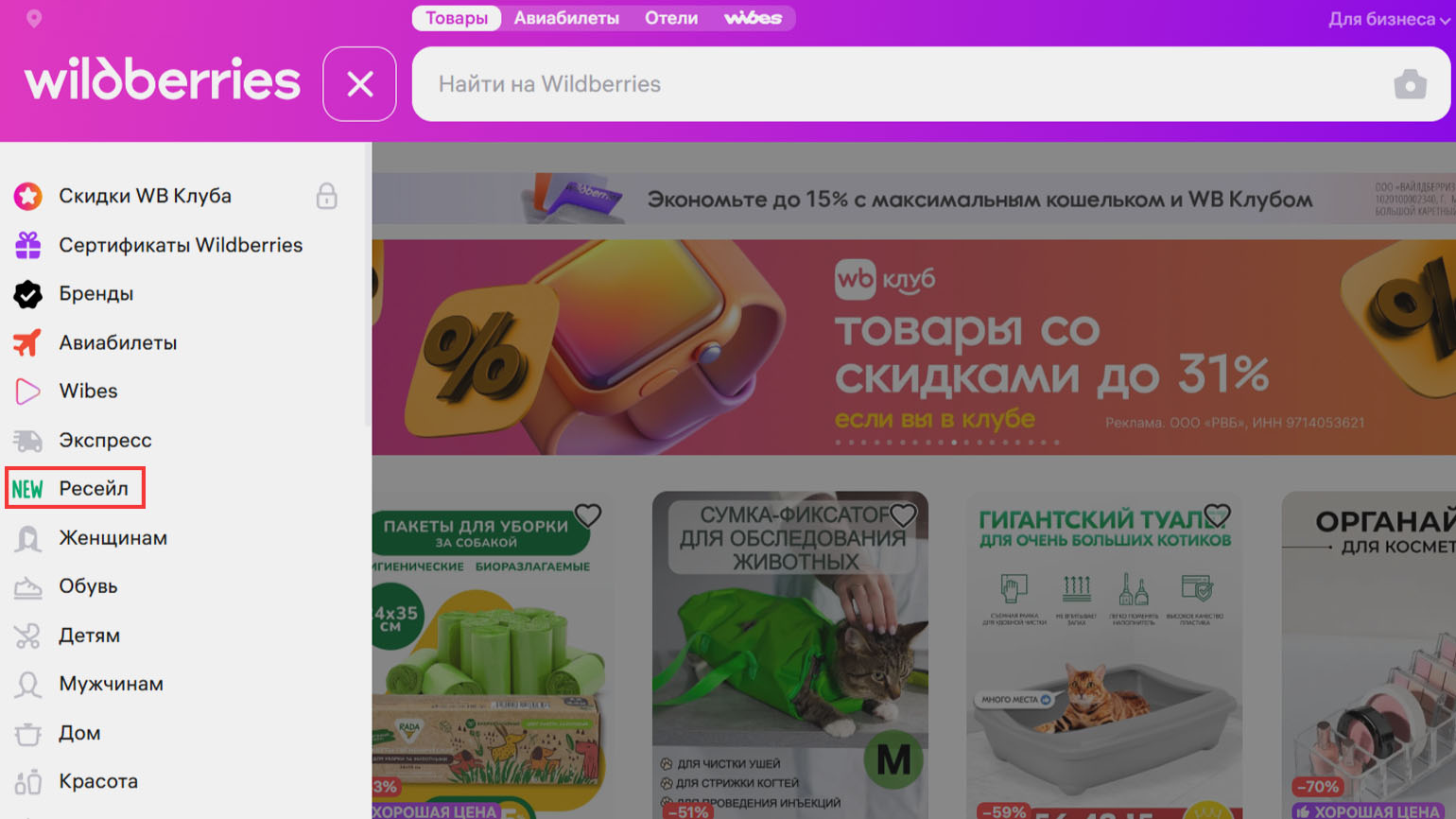Open Wibes in sidebar menu

coord(88,392)
